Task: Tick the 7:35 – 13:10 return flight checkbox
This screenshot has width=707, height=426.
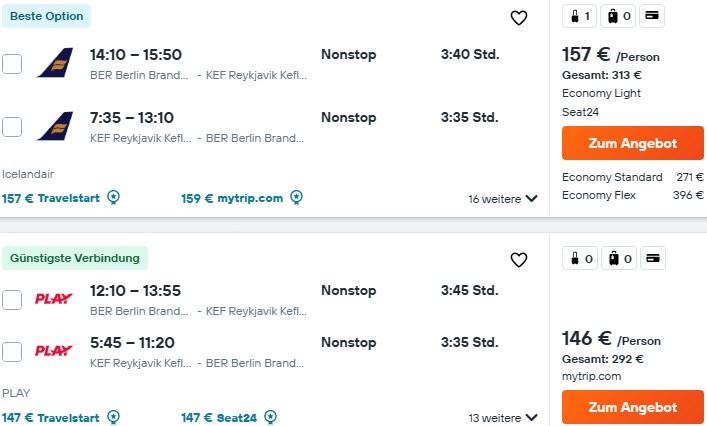Action: click(12, 127)
